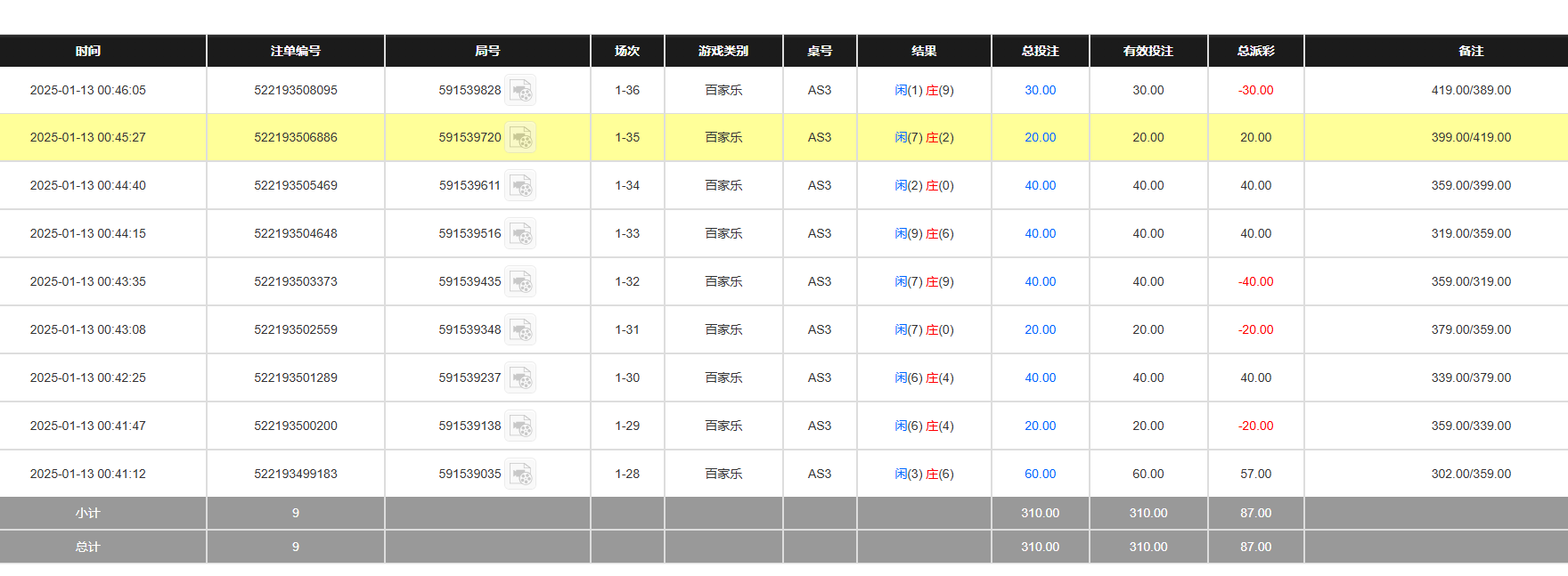Click the blue 30.00 total bet amount
Screen dimensions: 1568x576
[1040, 91]
